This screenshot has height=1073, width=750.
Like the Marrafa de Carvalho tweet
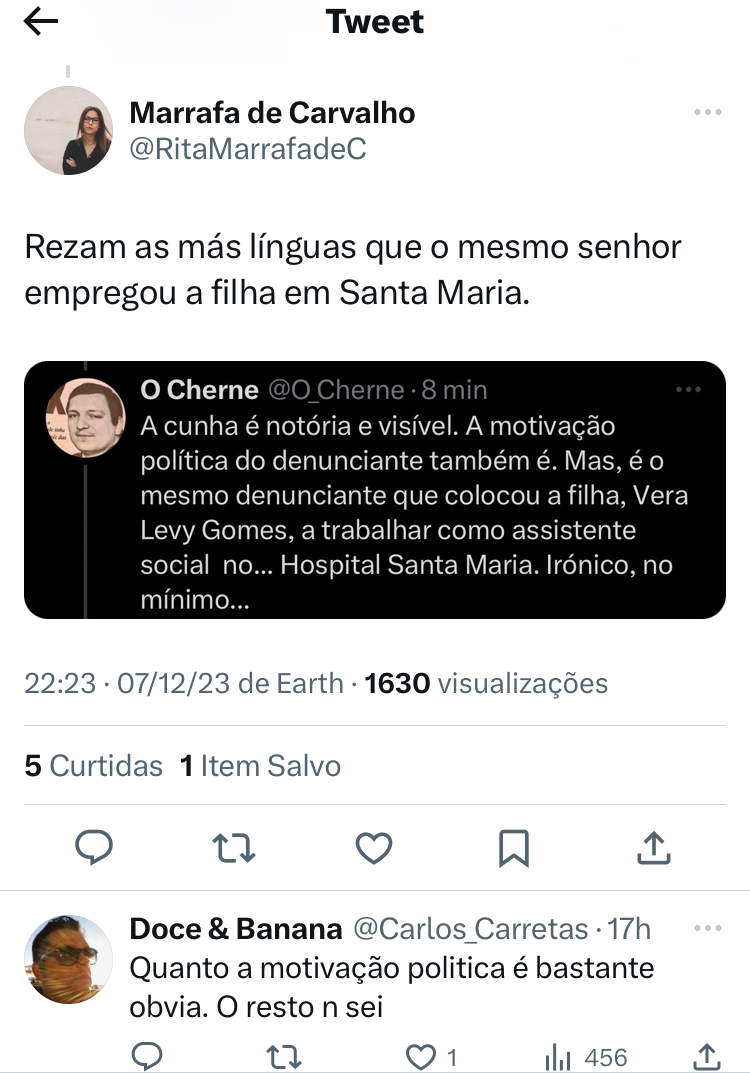point(374,849)
